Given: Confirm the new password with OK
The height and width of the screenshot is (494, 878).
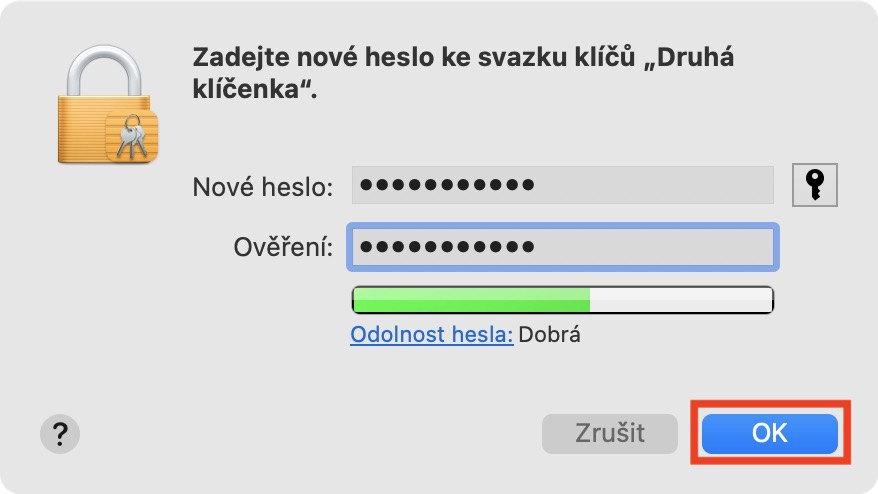Looking at the screenshot, I should click(769, 433).
